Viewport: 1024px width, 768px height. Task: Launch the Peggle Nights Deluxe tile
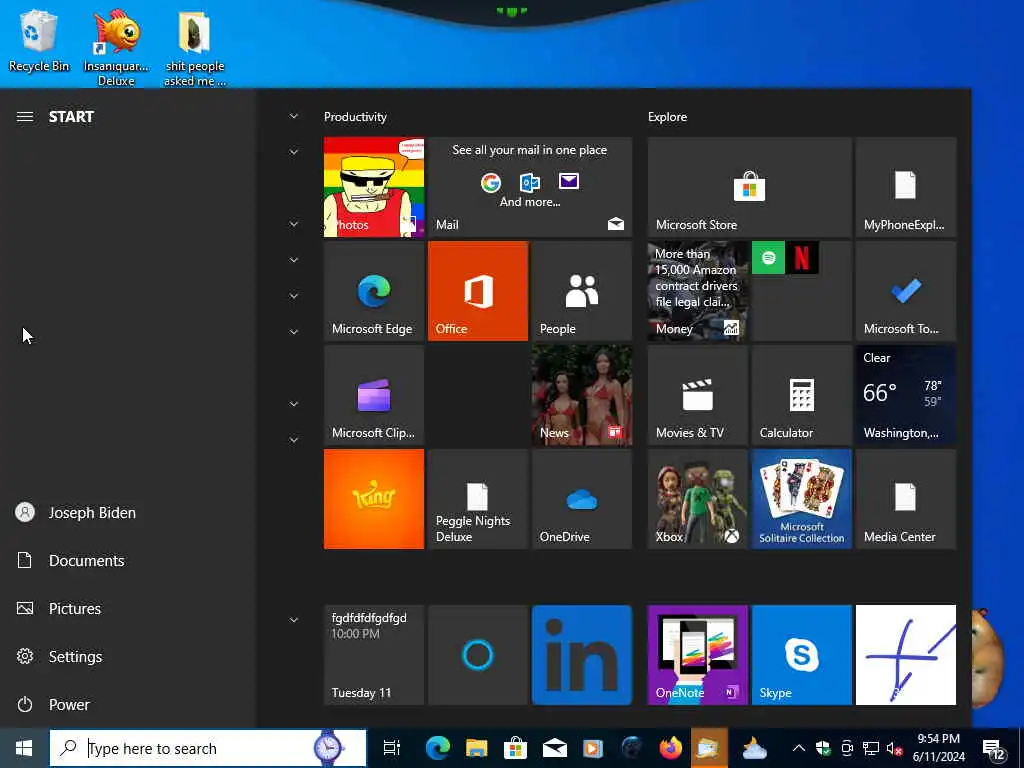477,499
